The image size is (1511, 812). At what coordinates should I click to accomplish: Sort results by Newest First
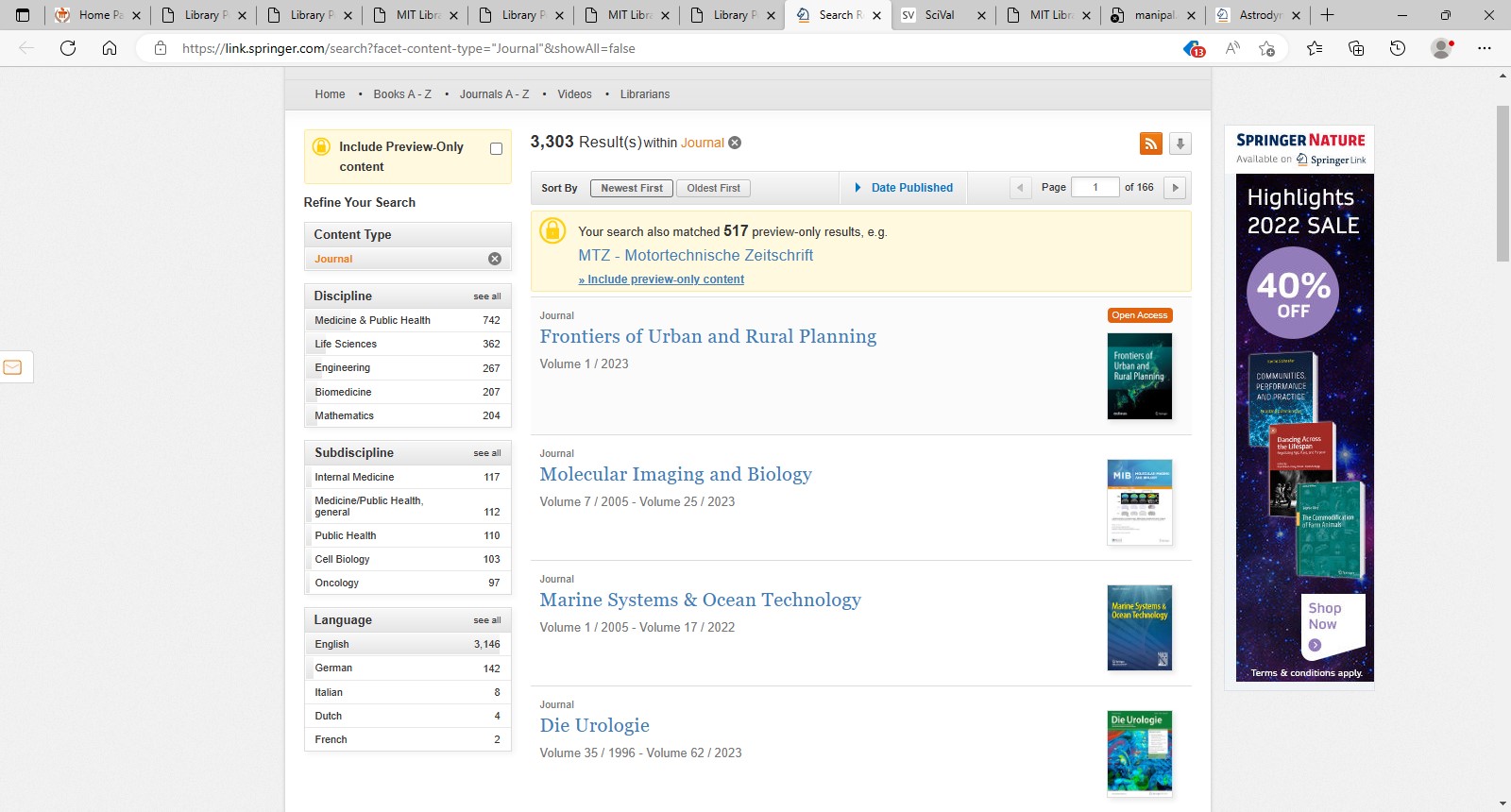[x=632, y=188]
